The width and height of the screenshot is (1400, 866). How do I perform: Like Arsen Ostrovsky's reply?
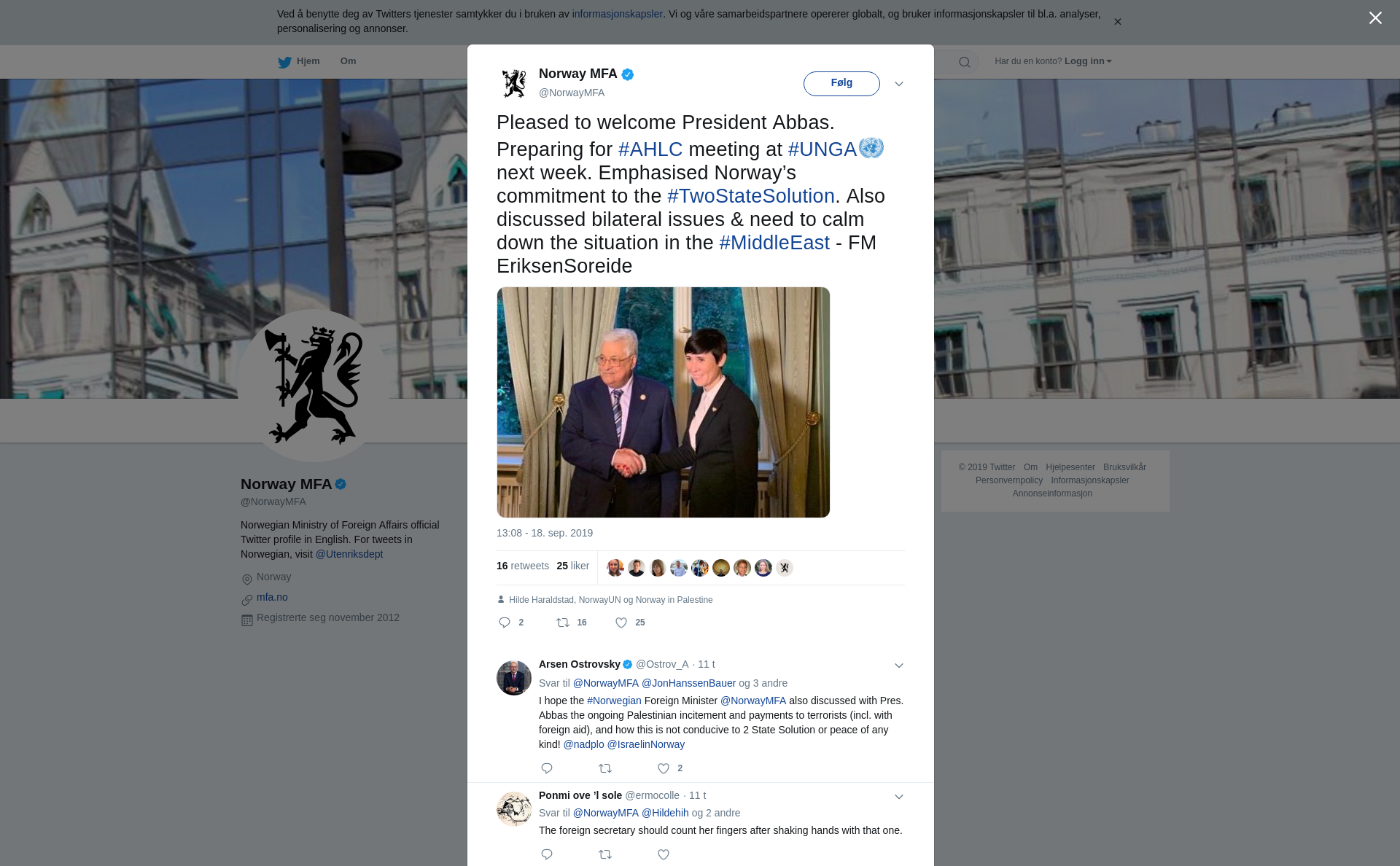click(x=664, y=768)
